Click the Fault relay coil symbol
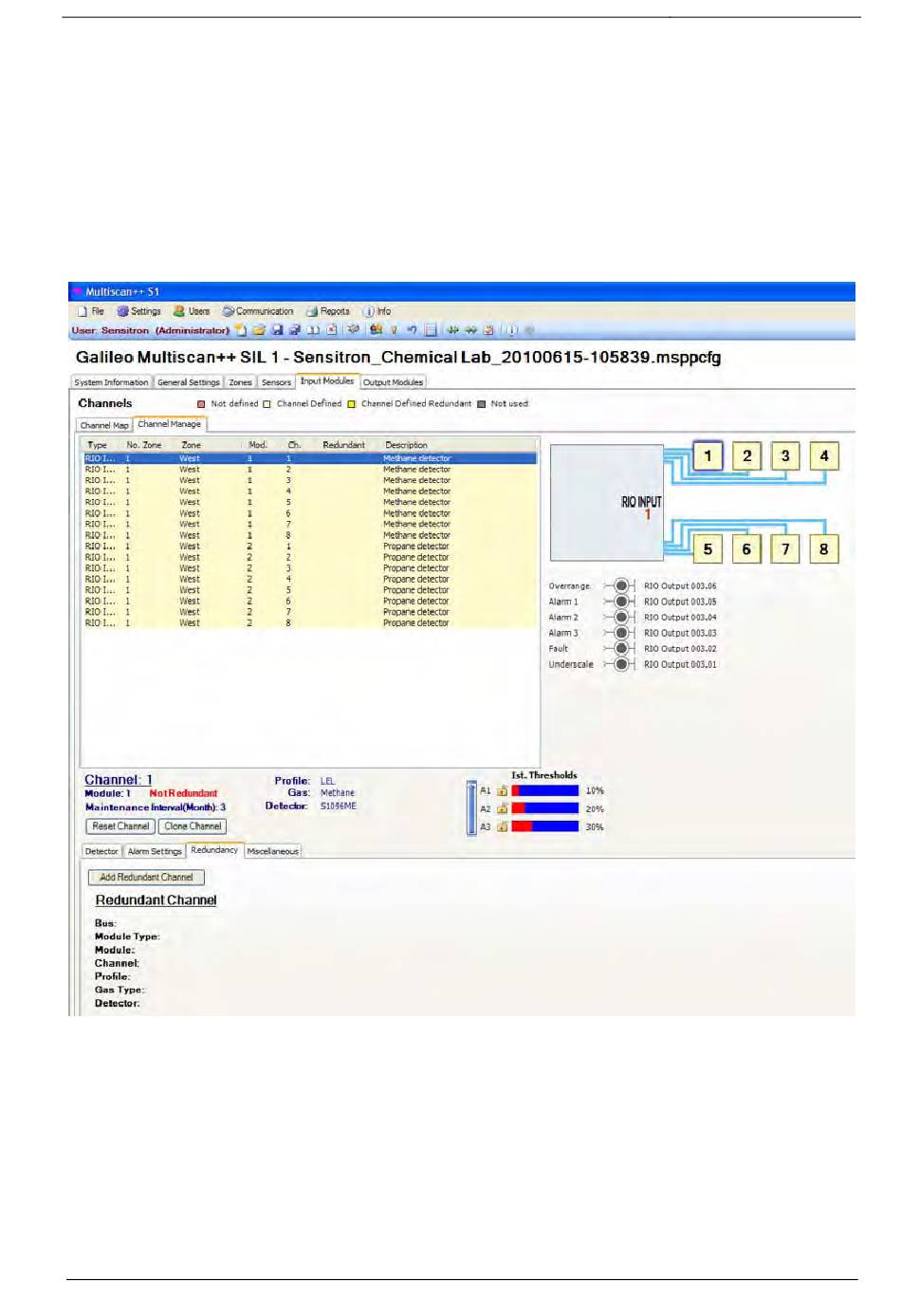 coord(620,648)
